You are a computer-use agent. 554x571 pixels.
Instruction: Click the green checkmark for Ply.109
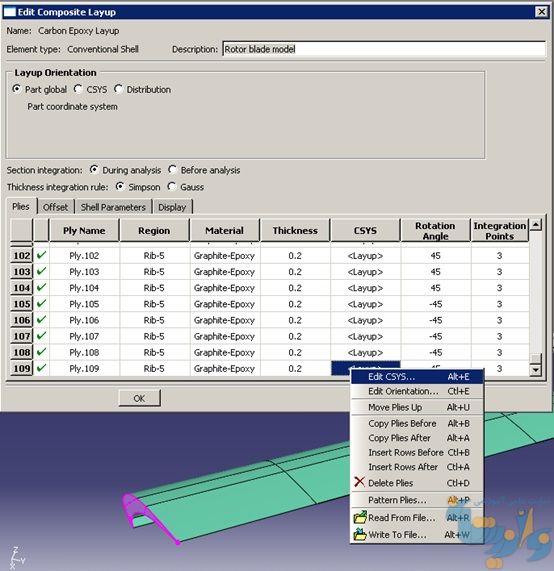pos(42,368)
